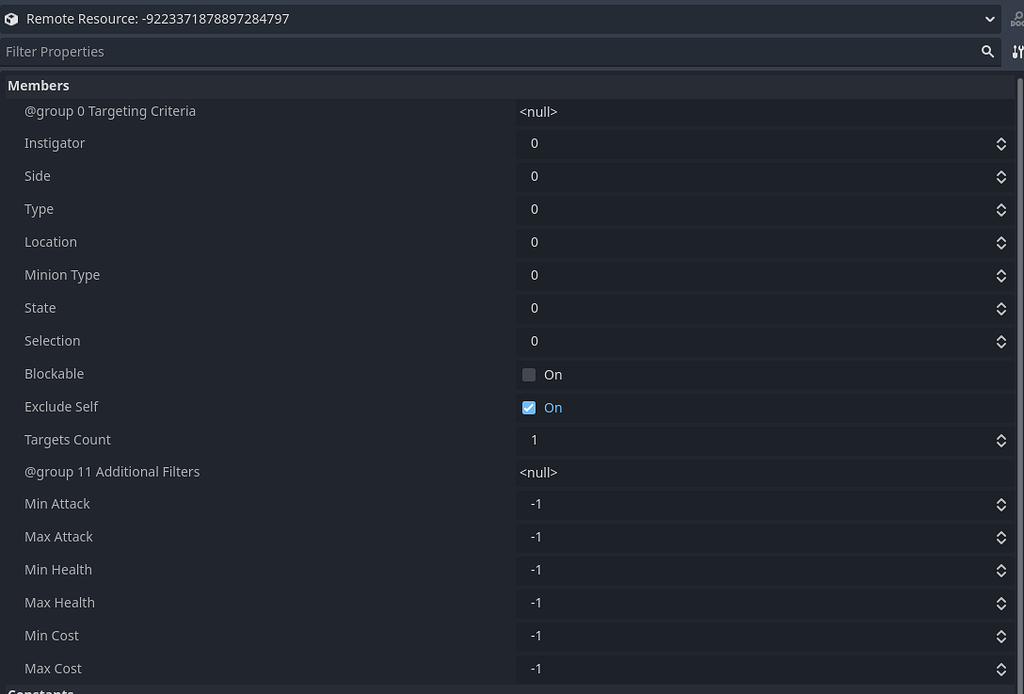Viewport: 1024px width, 694px height.
Task: Open the property tools settings icon
Action: pyautogui.click(x=1017, y=52)
